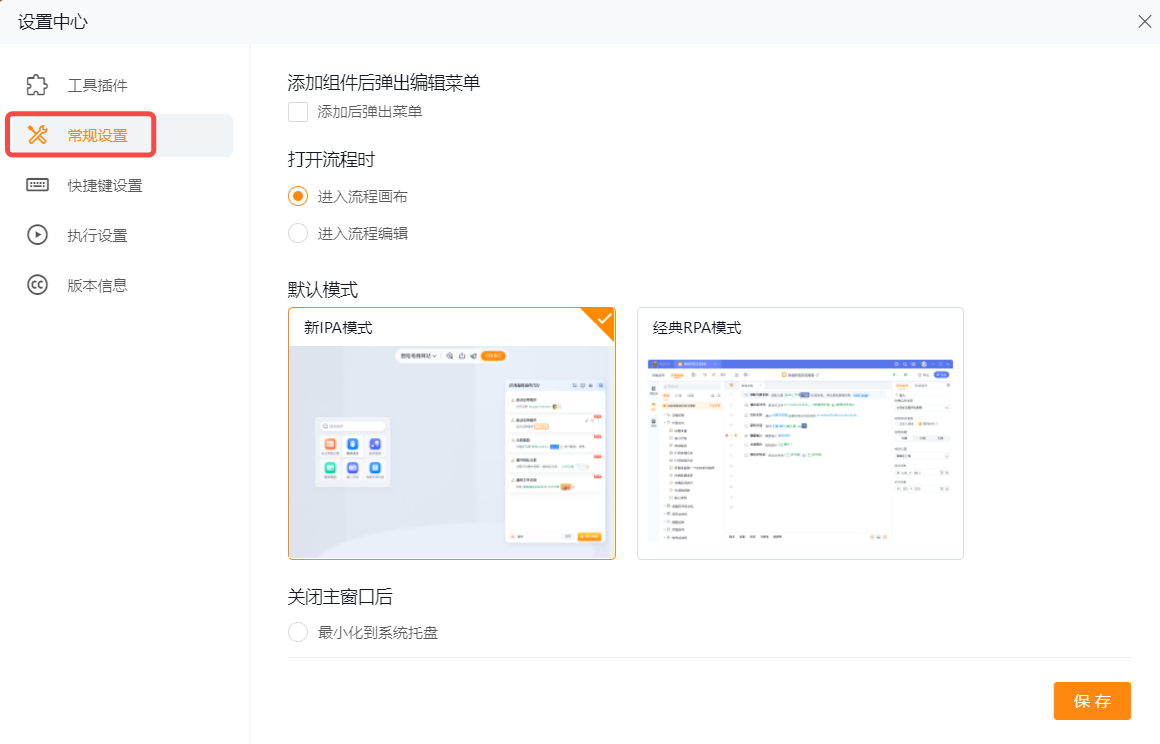Select the 经典RPA模式 preview thumbnail
The image size is (1160, 744).
(x=800, y=452)
